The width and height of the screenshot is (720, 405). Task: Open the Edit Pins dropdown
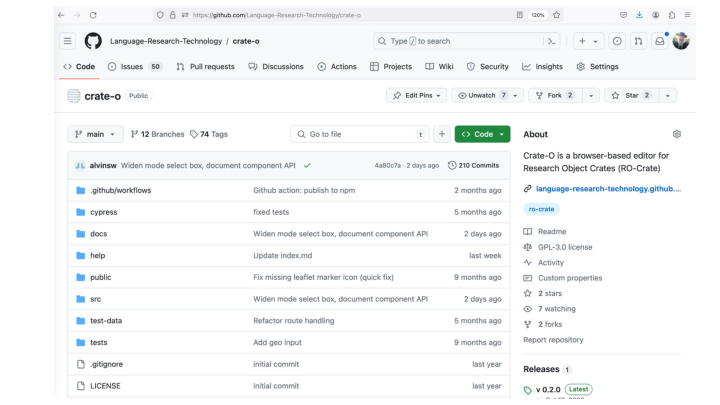tap(416, 96)
